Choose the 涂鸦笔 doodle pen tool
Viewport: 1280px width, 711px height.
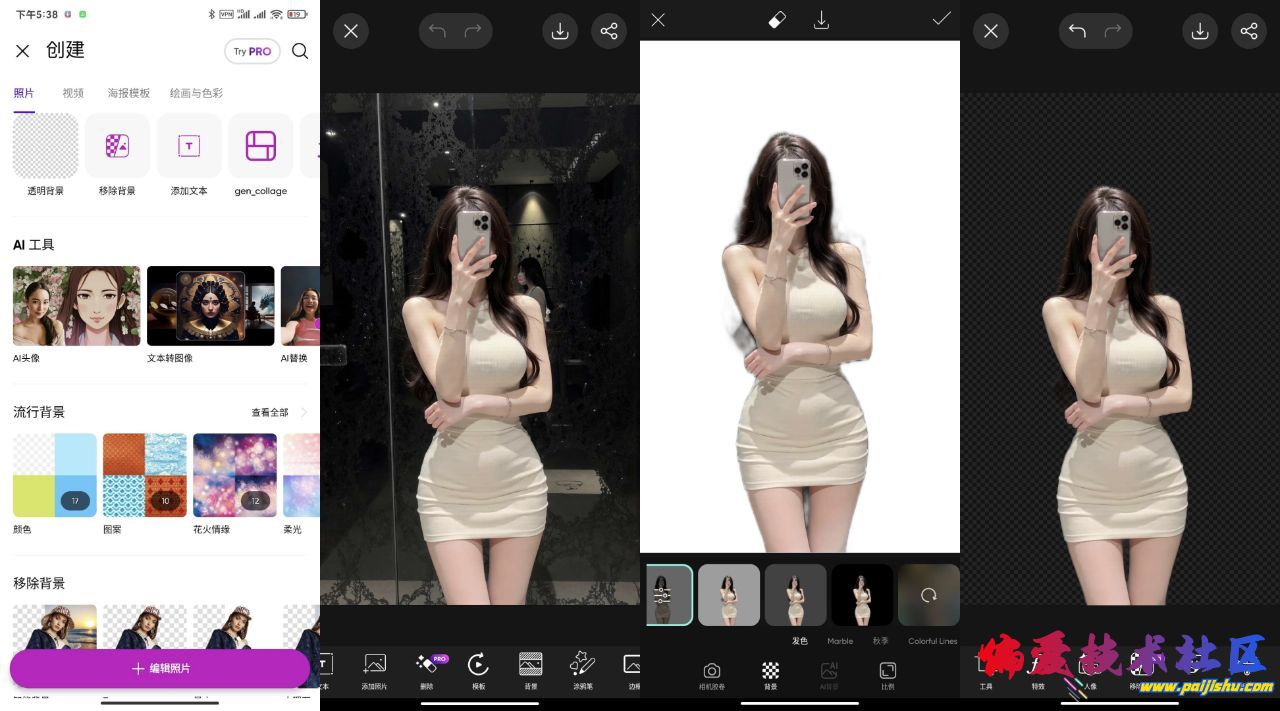(x=582, y=664)
